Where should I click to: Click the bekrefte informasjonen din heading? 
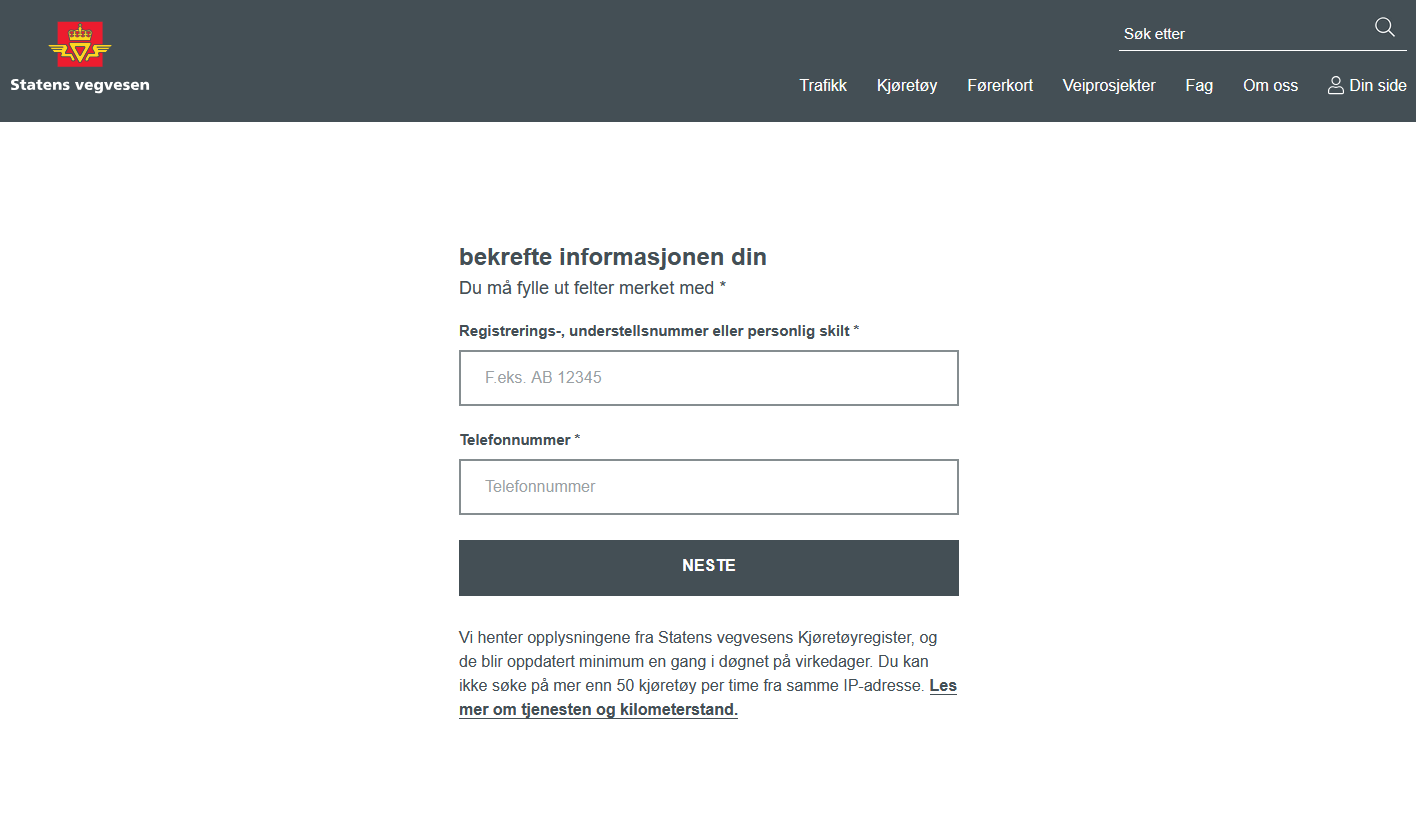point(612,257)
